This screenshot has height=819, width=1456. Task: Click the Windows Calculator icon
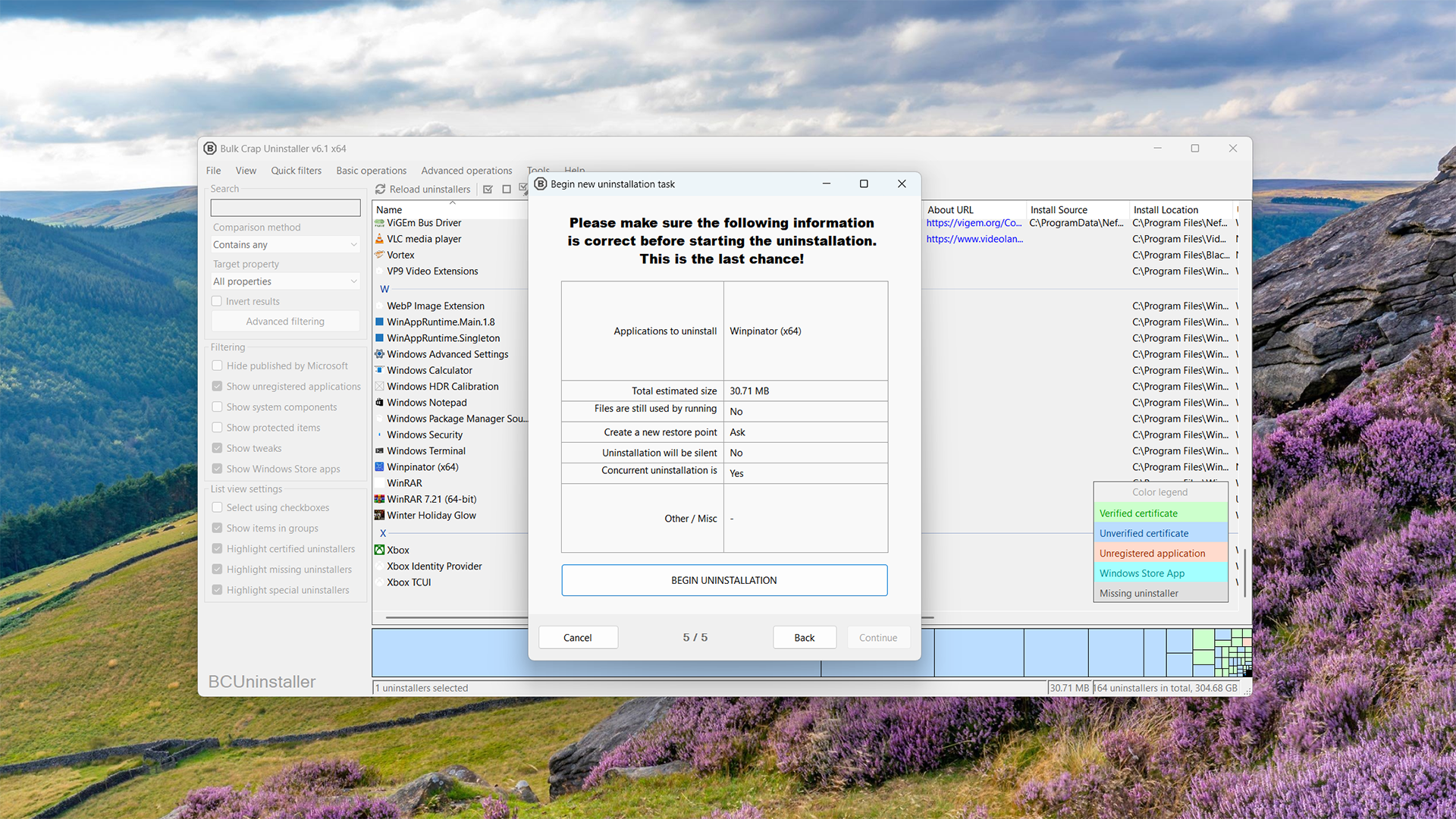click(379, 370)
